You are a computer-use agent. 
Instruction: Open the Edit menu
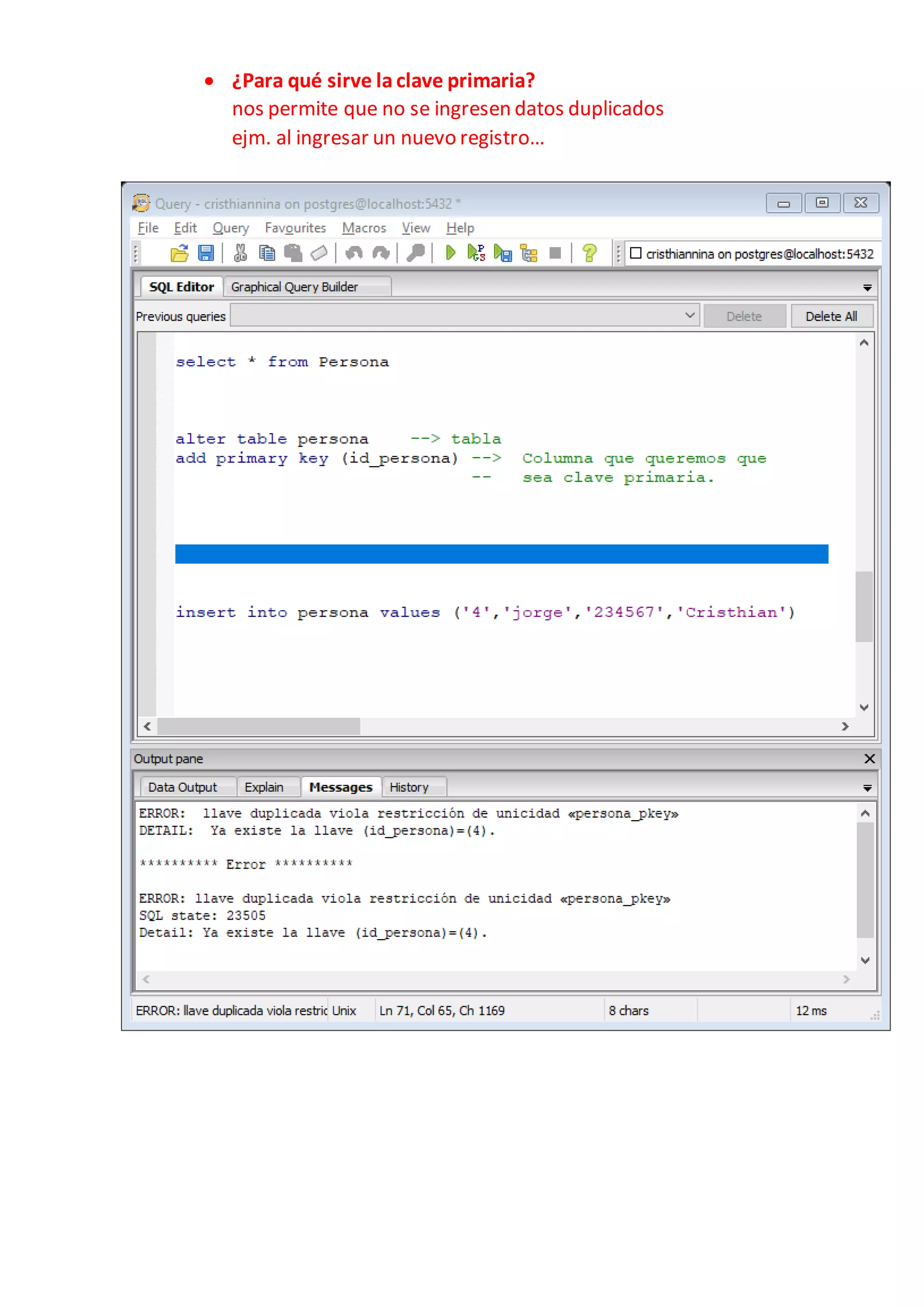pos(185,228)
